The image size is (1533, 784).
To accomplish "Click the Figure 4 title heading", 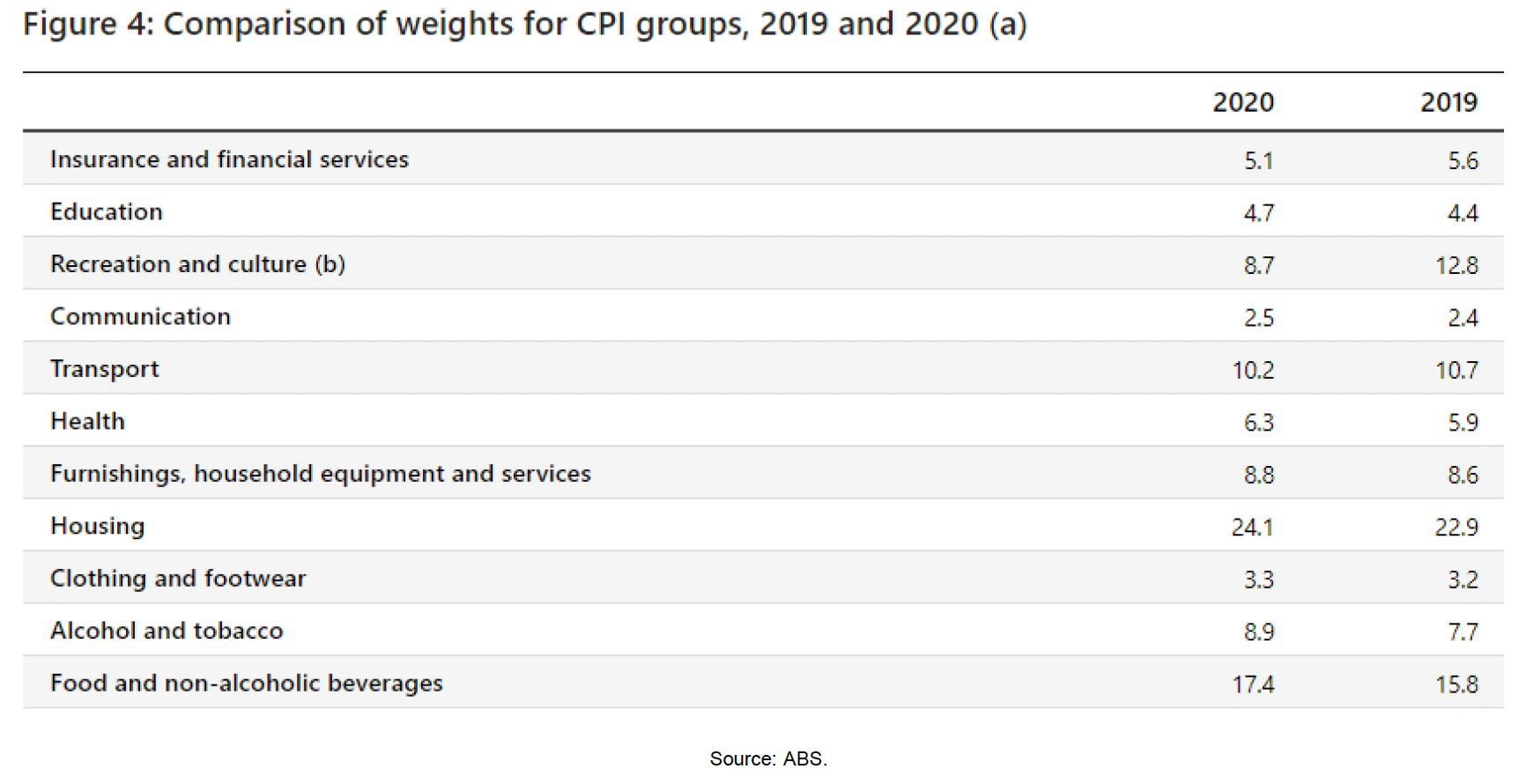I will tap(525, 25).
